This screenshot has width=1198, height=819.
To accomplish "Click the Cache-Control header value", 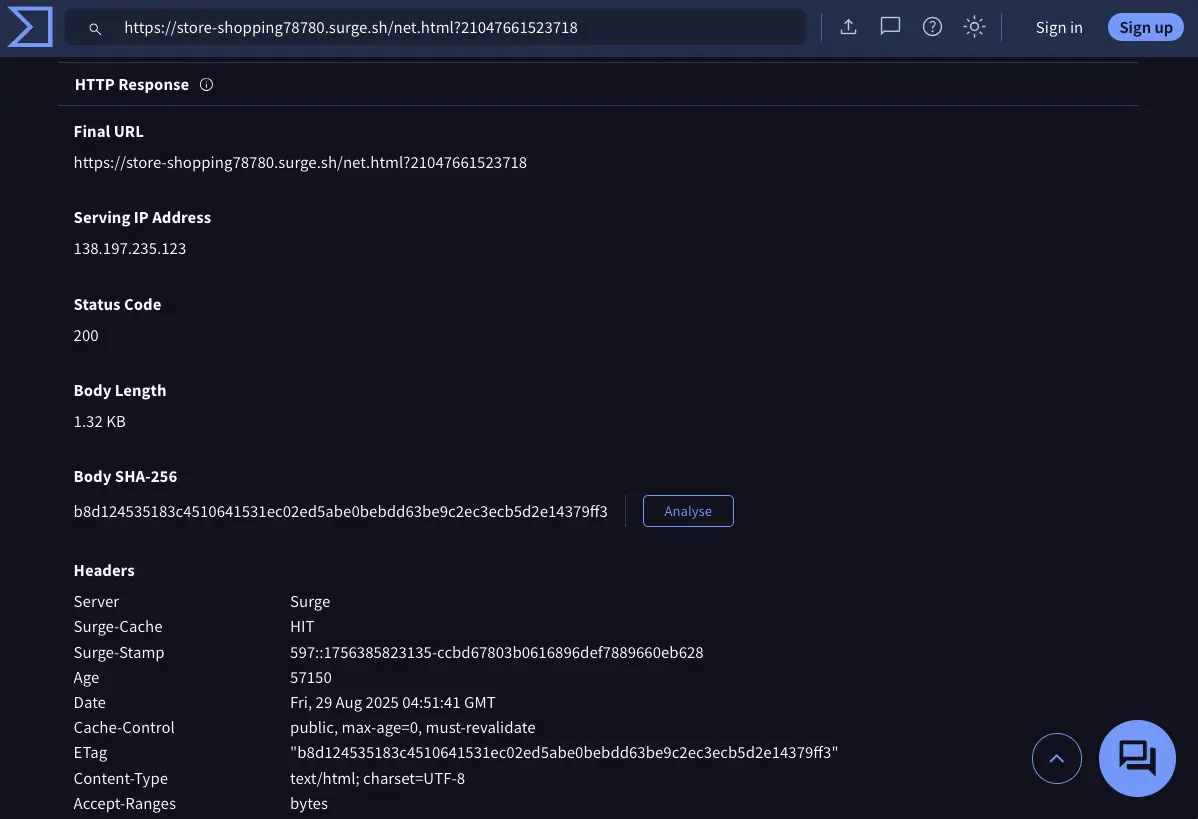I will pyautogui.click(x=412, y=727).
